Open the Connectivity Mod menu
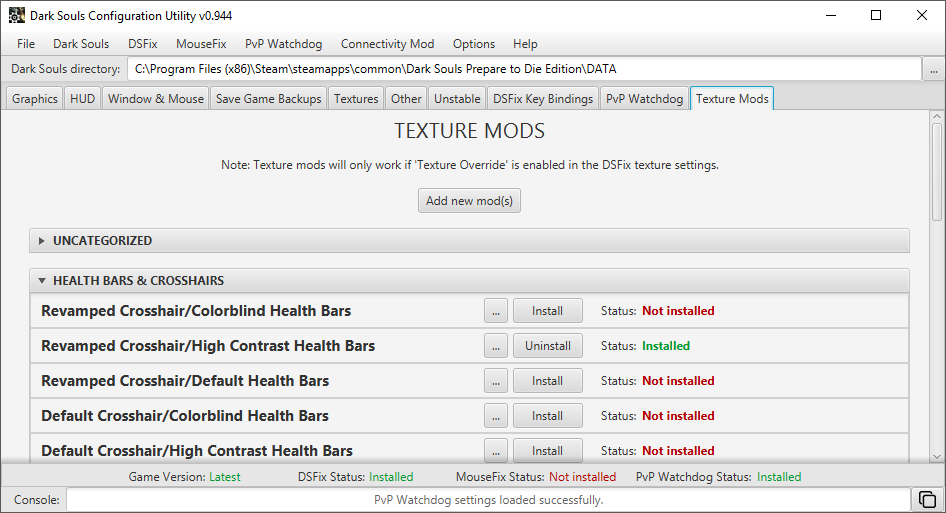The width and height of the screenshot is (946, 513). tap(387, 44)
